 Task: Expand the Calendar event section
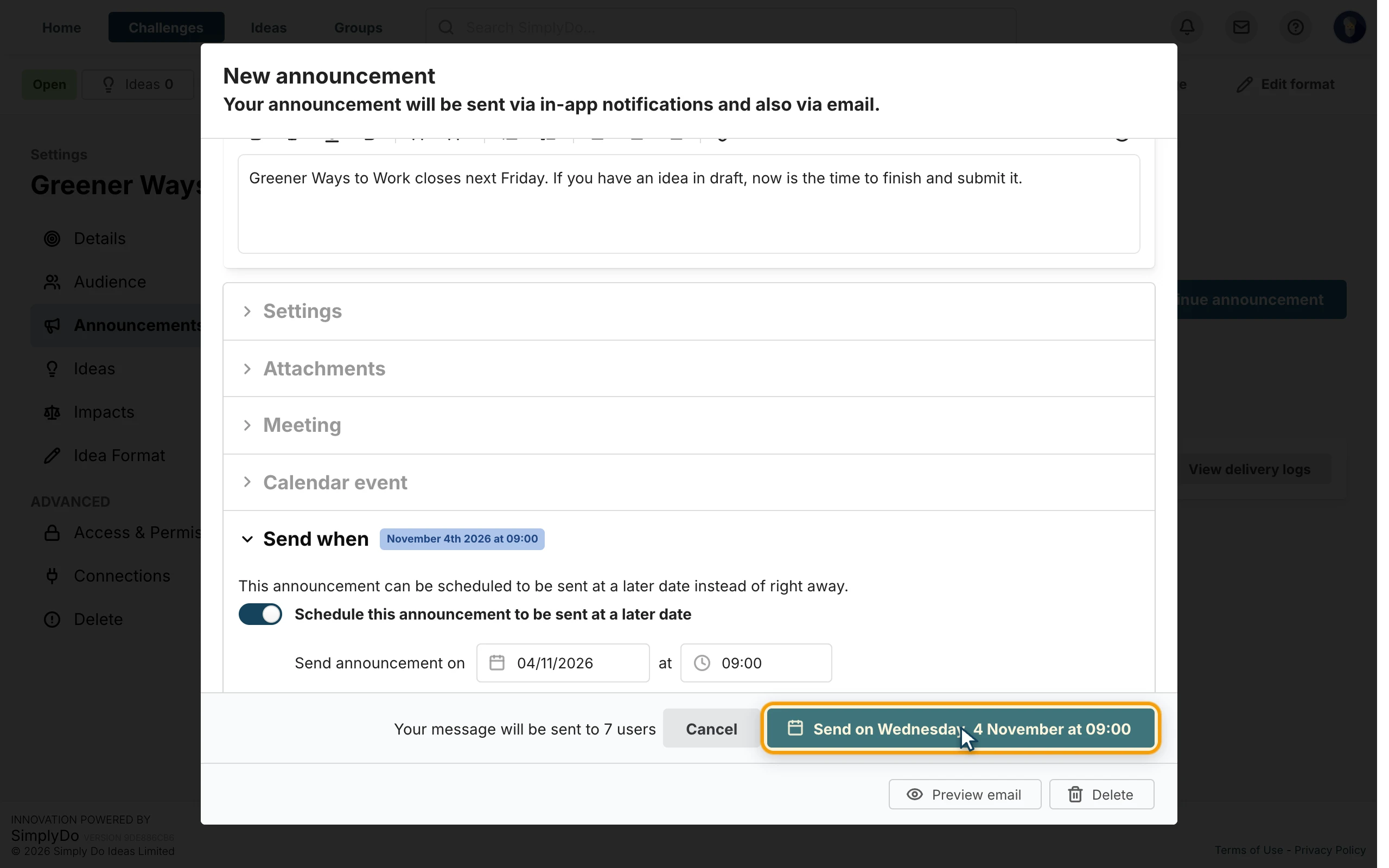(689, 482)
